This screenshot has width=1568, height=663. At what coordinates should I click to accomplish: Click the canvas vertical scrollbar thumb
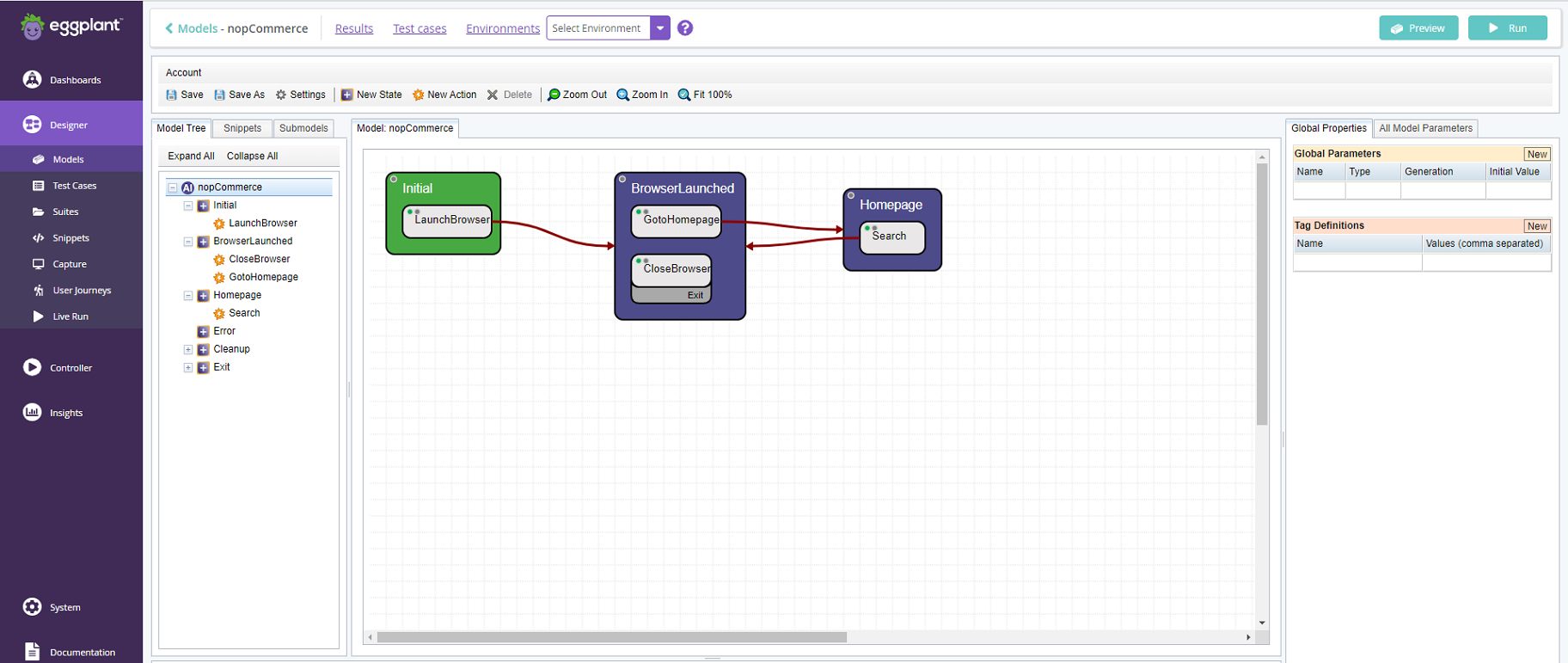coord(1262,294)
